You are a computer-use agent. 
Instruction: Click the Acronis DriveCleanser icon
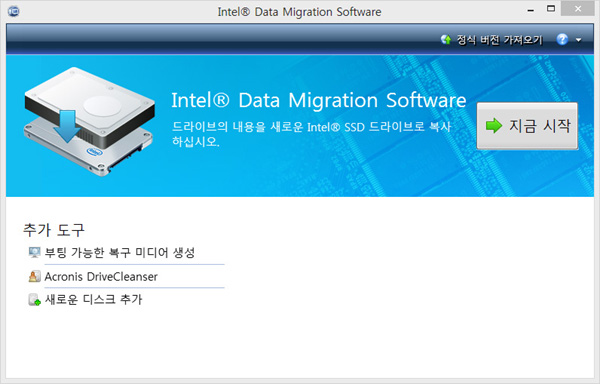coord(34,277)
